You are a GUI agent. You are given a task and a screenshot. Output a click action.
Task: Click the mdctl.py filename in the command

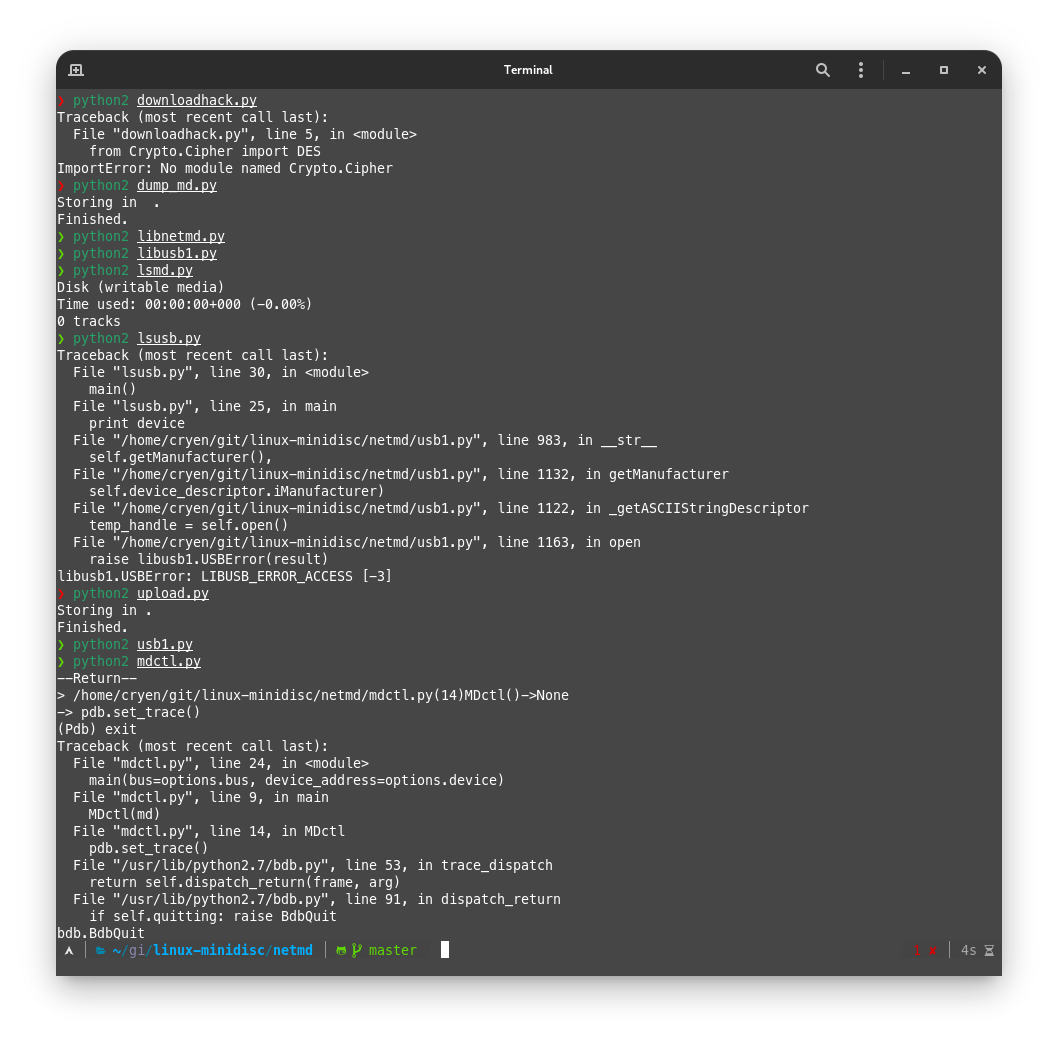coord(169,661)
